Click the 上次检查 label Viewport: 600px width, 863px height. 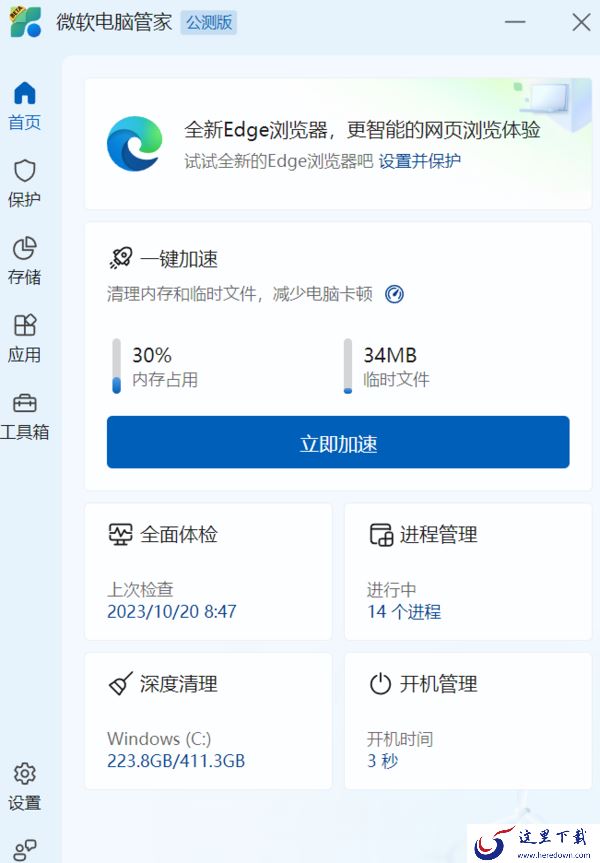click(140, 589)
